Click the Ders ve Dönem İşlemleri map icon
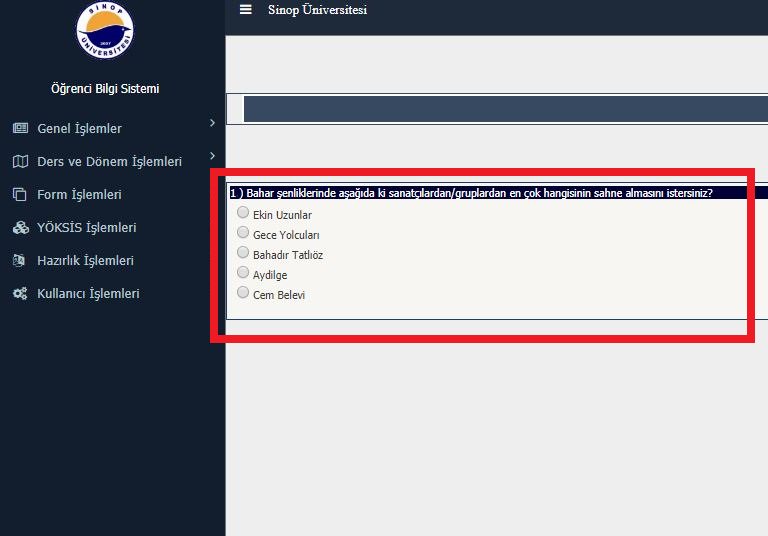The height and width of the screenshot is (536, 768). point(20,161)
